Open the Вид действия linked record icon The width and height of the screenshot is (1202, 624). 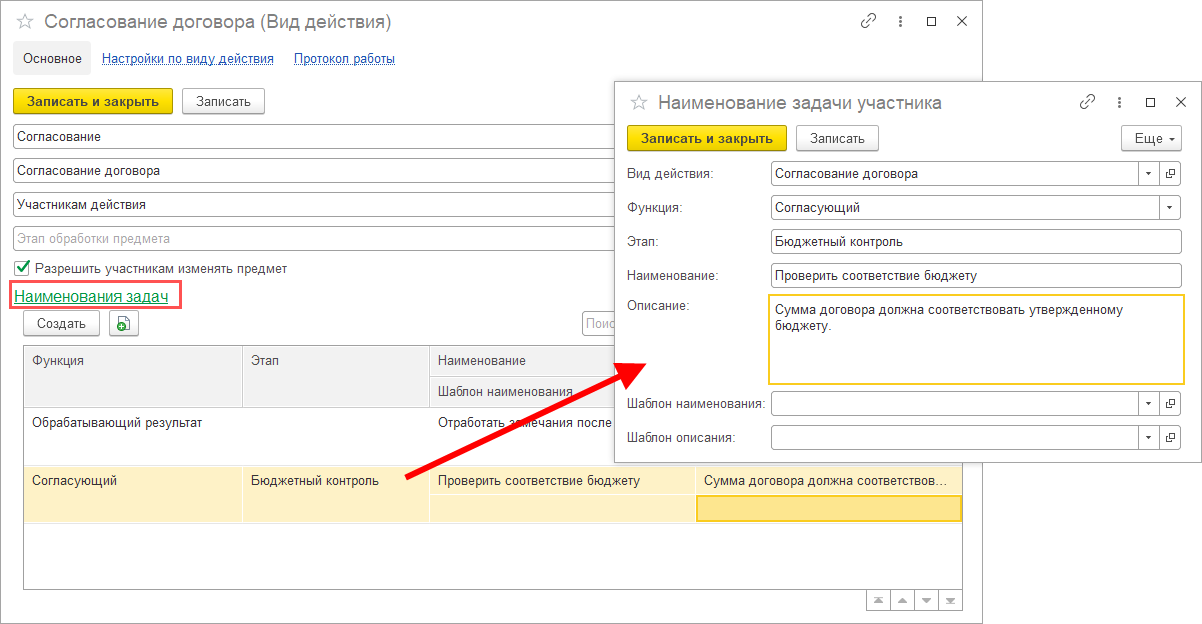[1171, 173]
